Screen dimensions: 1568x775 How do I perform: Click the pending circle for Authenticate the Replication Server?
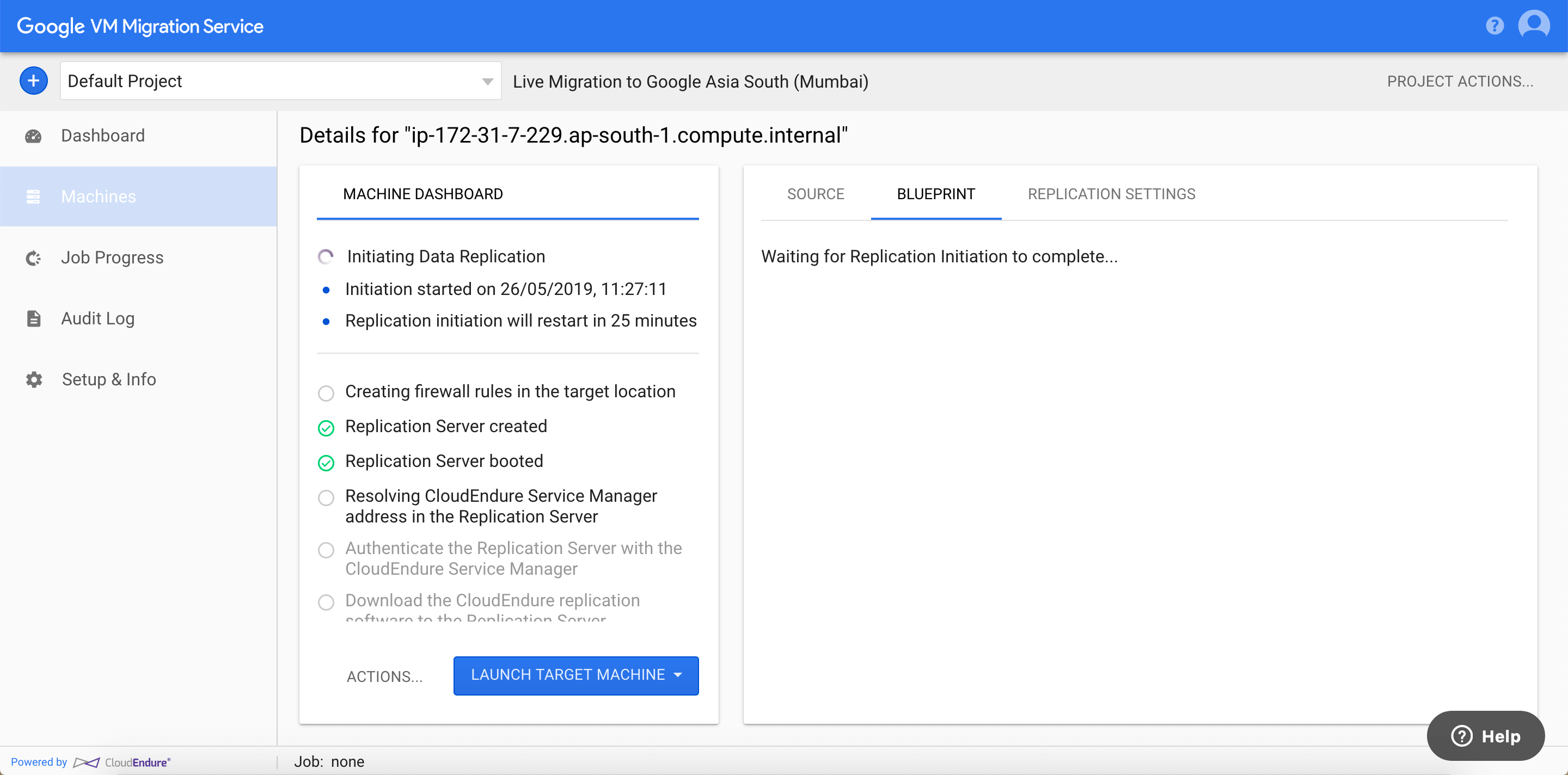(x=326, y=550)
